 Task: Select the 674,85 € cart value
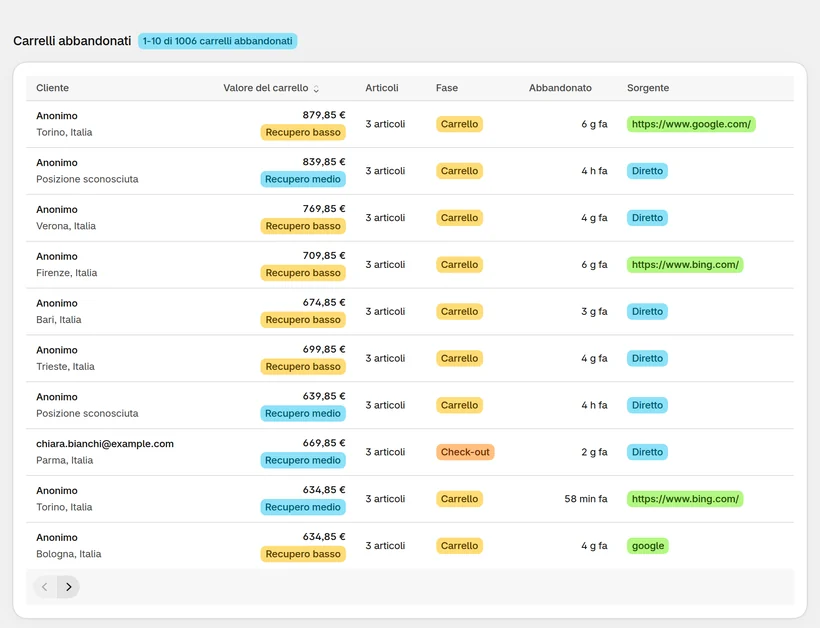(324, 303)
